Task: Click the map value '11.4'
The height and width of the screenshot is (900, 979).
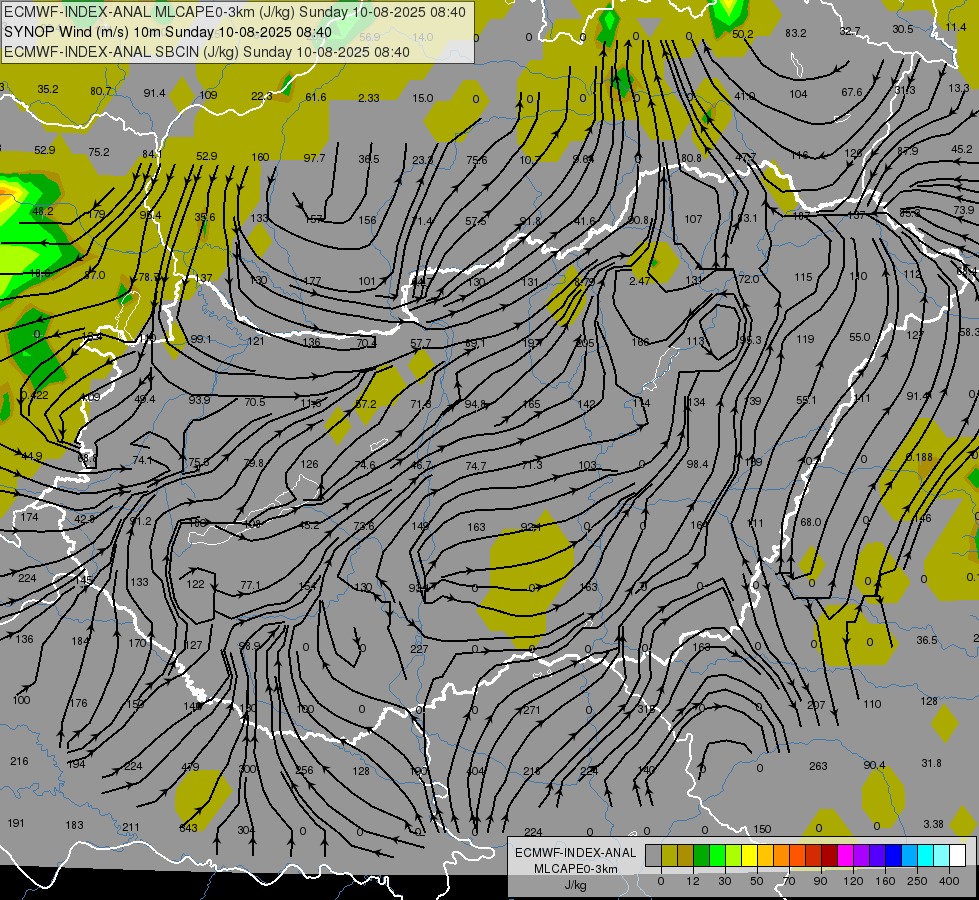Action: (956, 27)
